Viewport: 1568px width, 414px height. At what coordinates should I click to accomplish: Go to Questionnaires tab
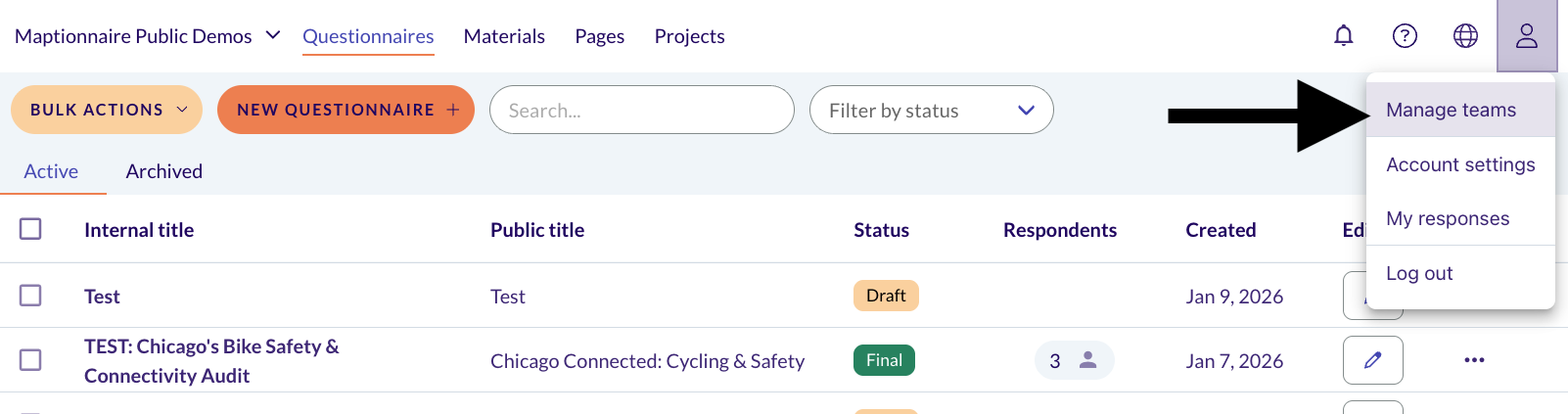click(x=368, y=36)
